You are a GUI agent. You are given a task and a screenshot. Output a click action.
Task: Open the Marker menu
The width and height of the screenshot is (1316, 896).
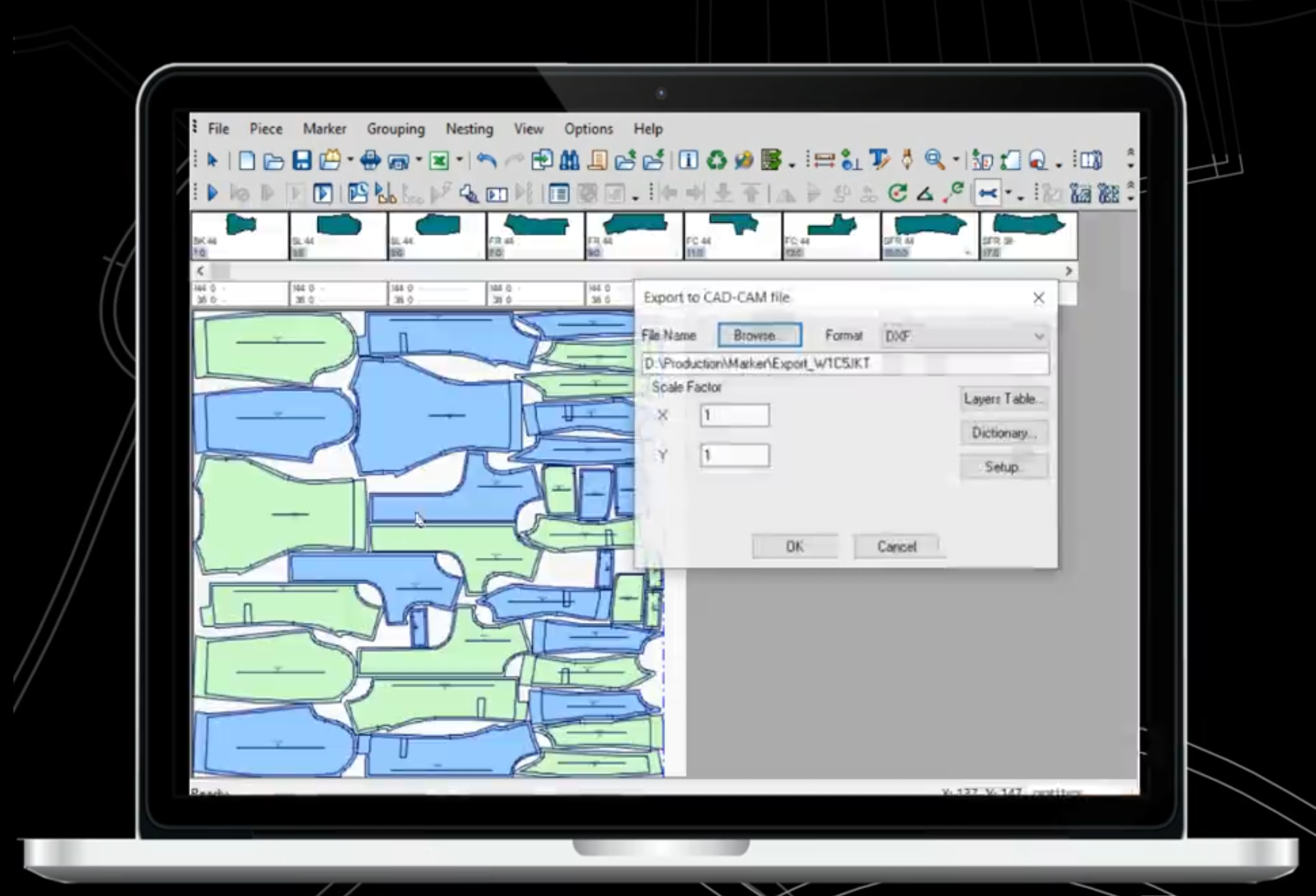[324, 129]
